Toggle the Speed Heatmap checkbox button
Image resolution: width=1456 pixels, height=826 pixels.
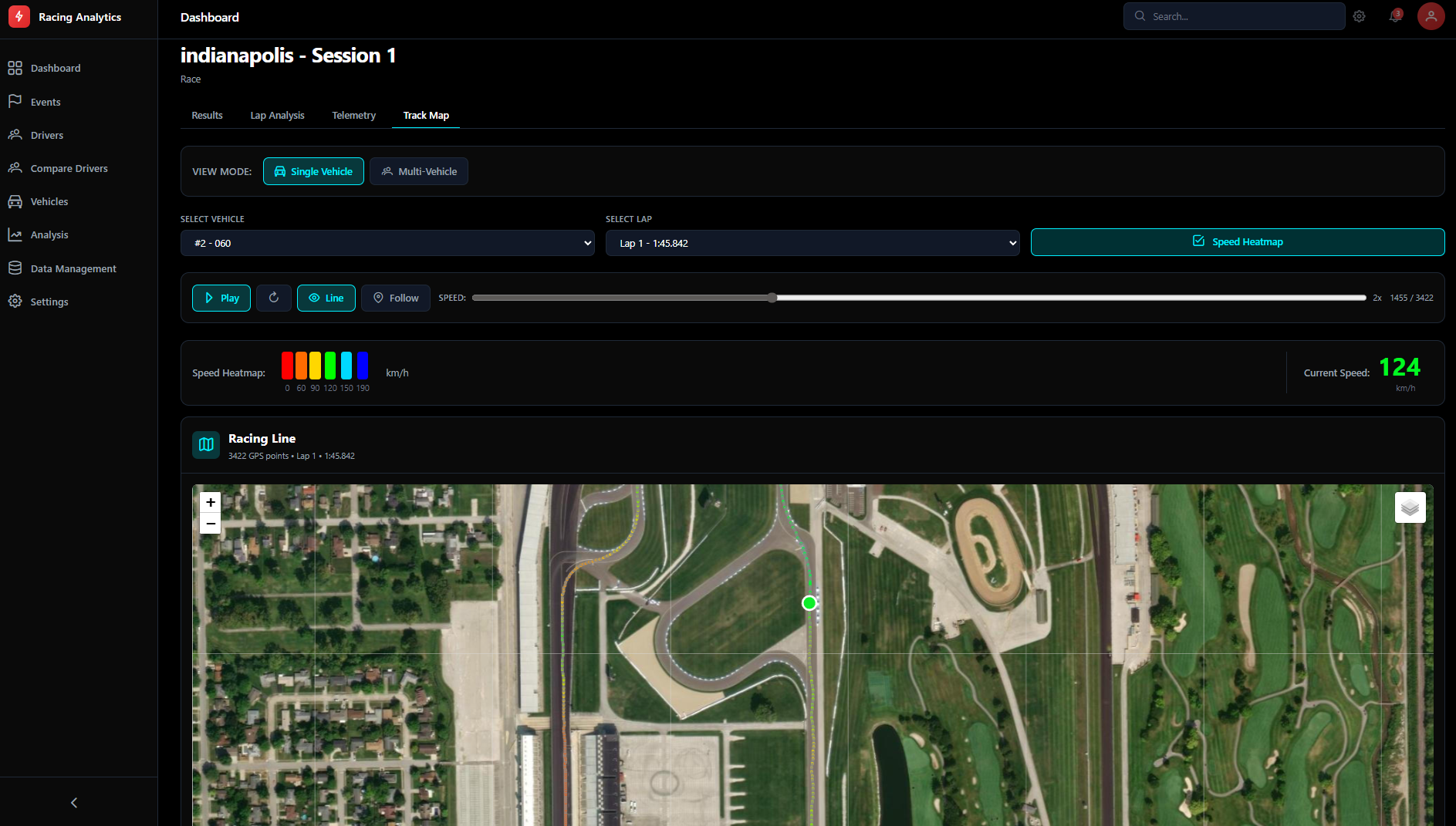[1238, 242]
